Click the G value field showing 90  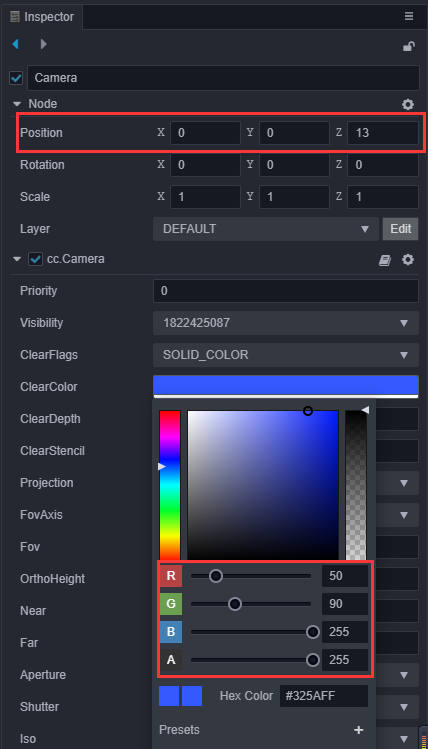pyautogui.click(x=345, y=604)
